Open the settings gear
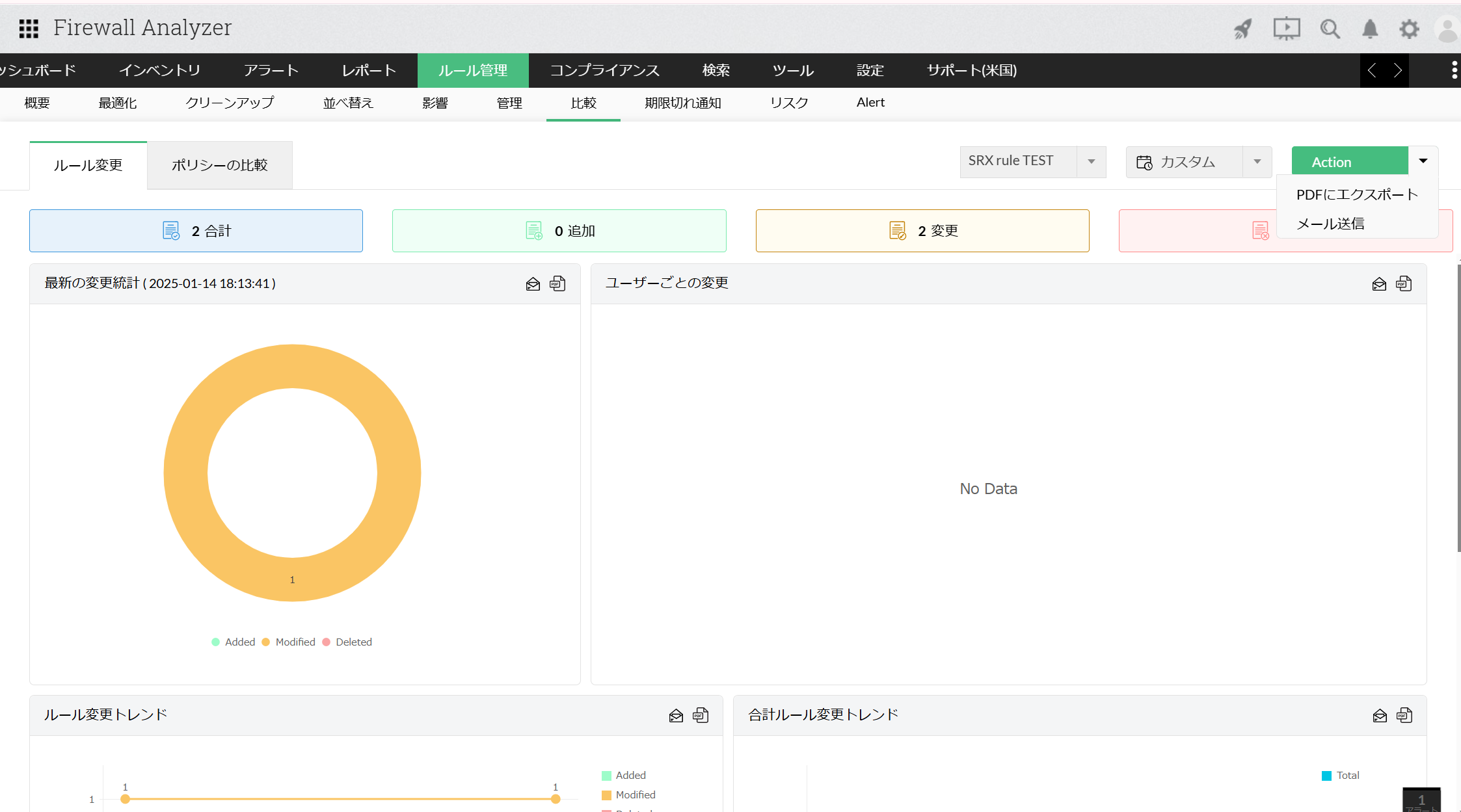1461x812 pixels. (x=1409, y=29)
